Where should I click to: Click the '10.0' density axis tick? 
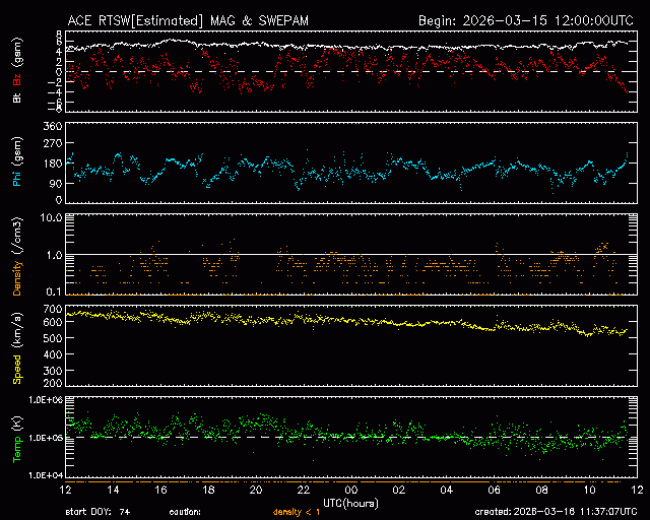51,218
